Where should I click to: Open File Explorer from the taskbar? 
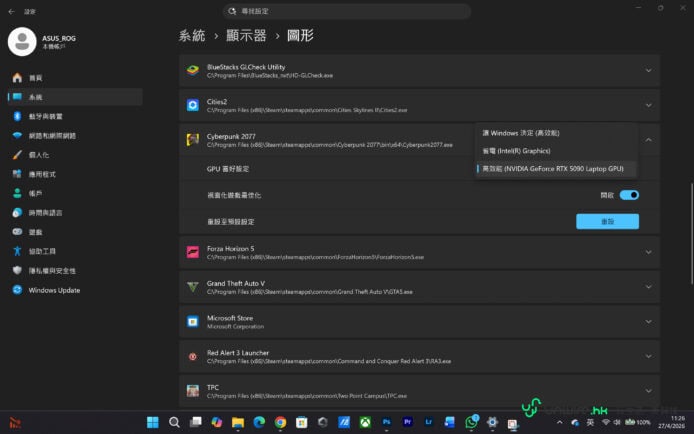coord(238,422)
